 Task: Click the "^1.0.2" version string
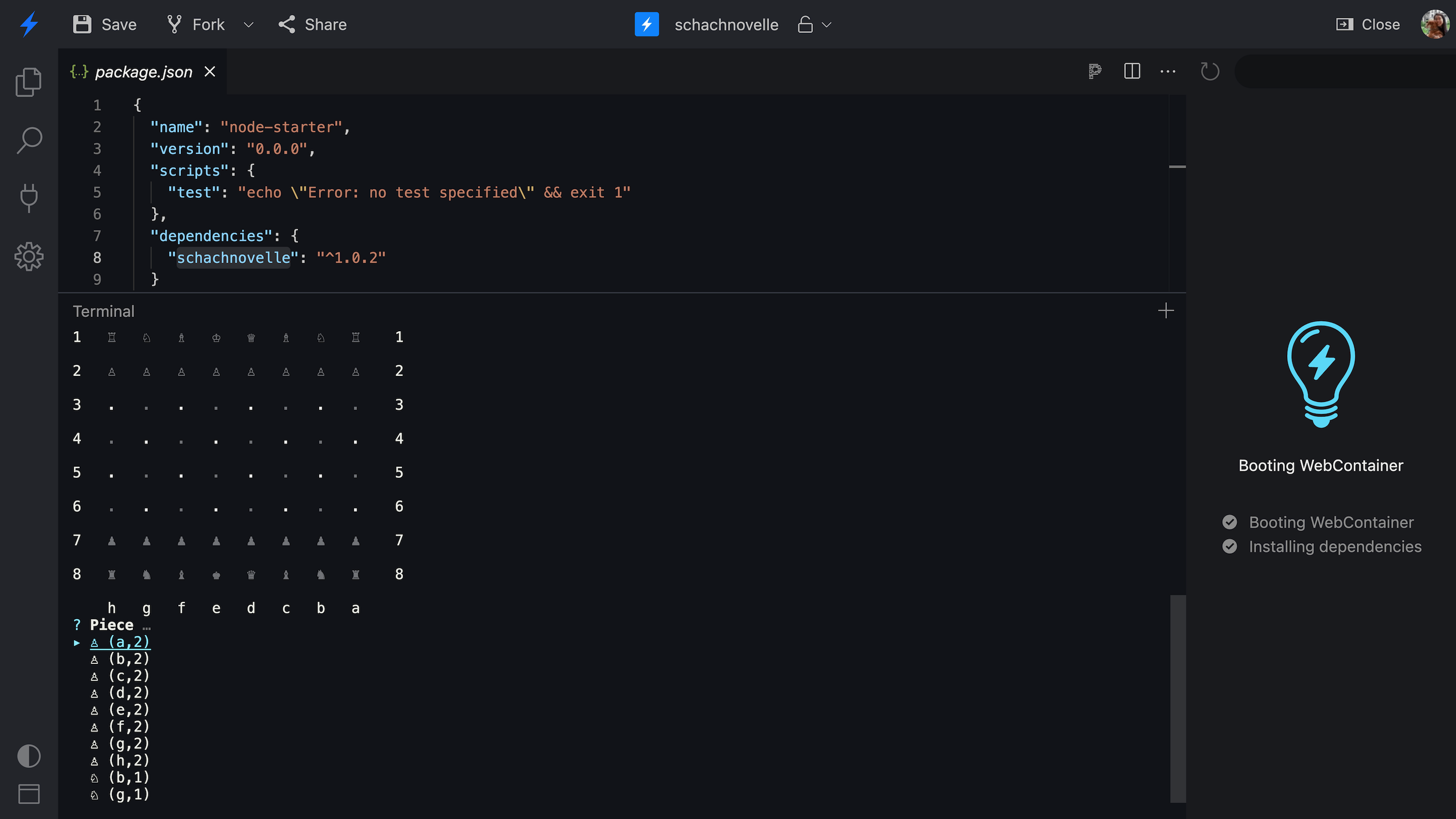click(x=351, y=258)
